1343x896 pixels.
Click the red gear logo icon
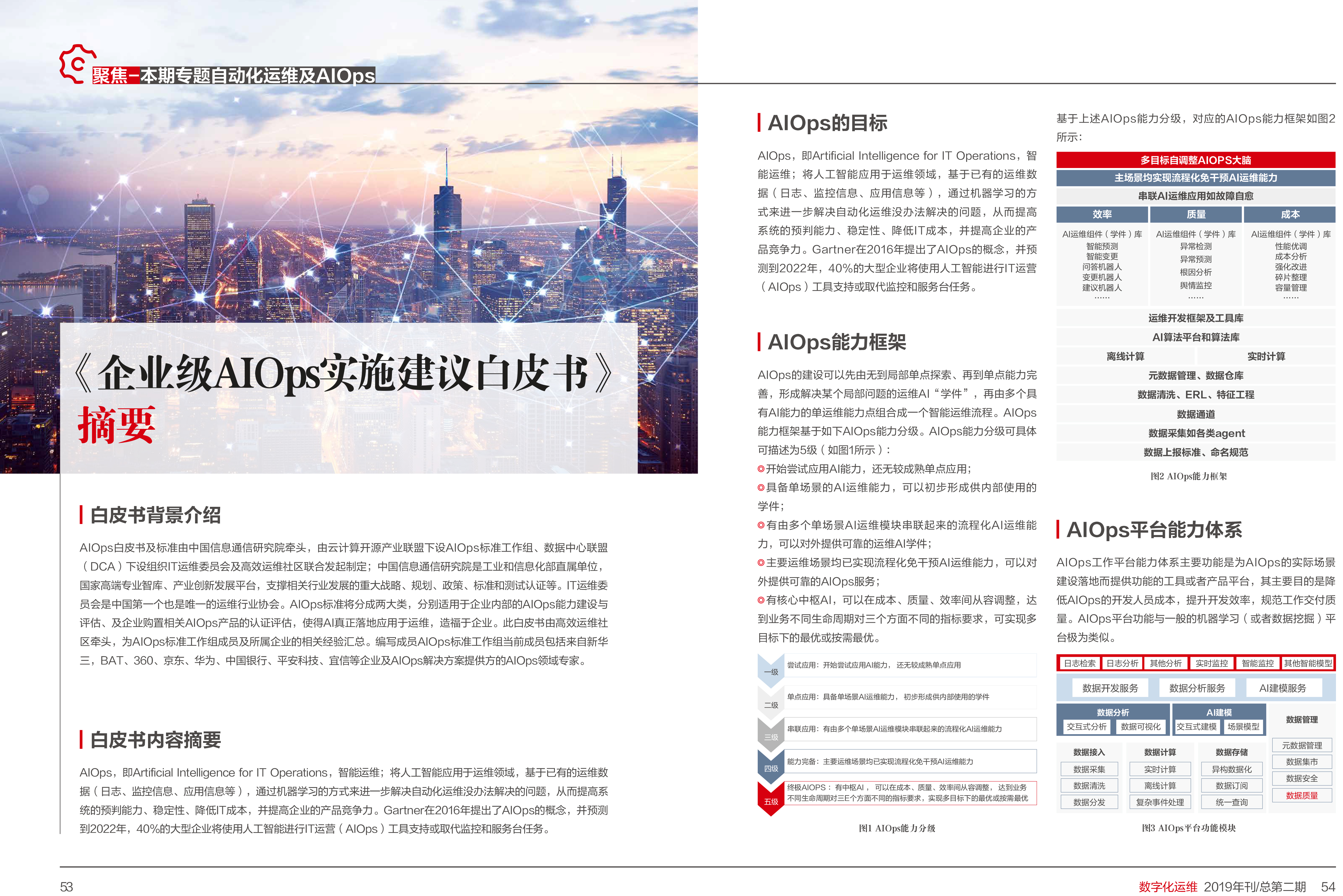pyautogui.click(x=77, y=64)
